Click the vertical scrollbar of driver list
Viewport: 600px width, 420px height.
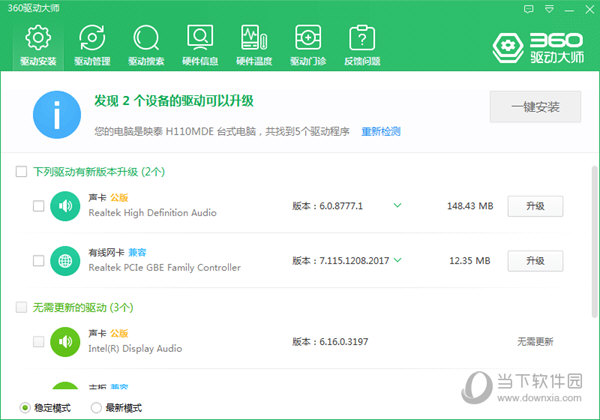click(594, 242)
